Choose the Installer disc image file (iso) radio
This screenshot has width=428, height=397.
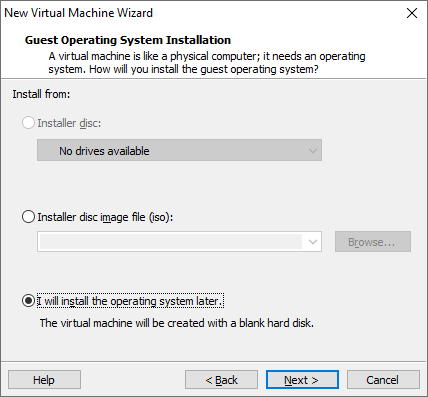[x=28, y=217]
